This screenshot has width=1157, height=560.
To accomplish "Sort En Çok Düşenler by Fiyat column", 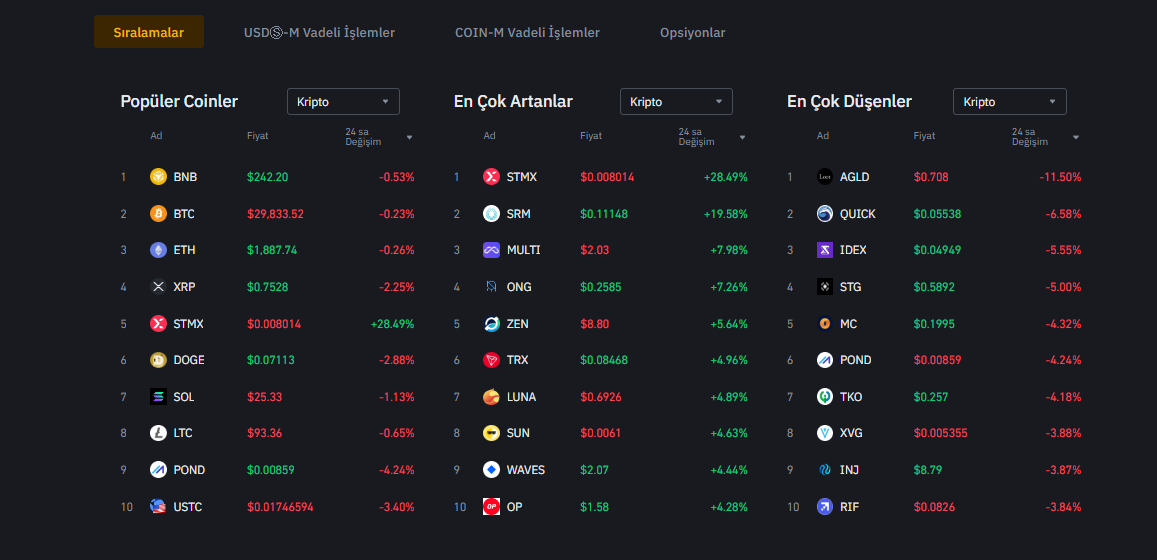I will click(x=924, y=136).
